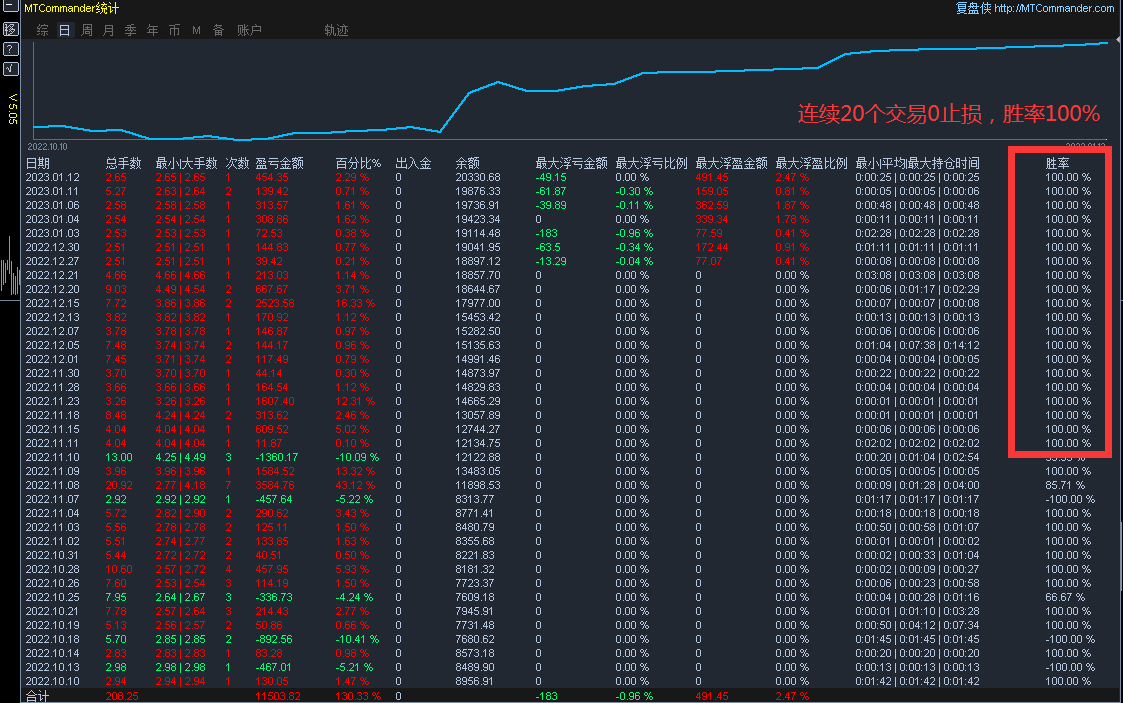Click the 最大浮盈金额 column header

pyautogui.click(x=731, y=163)
